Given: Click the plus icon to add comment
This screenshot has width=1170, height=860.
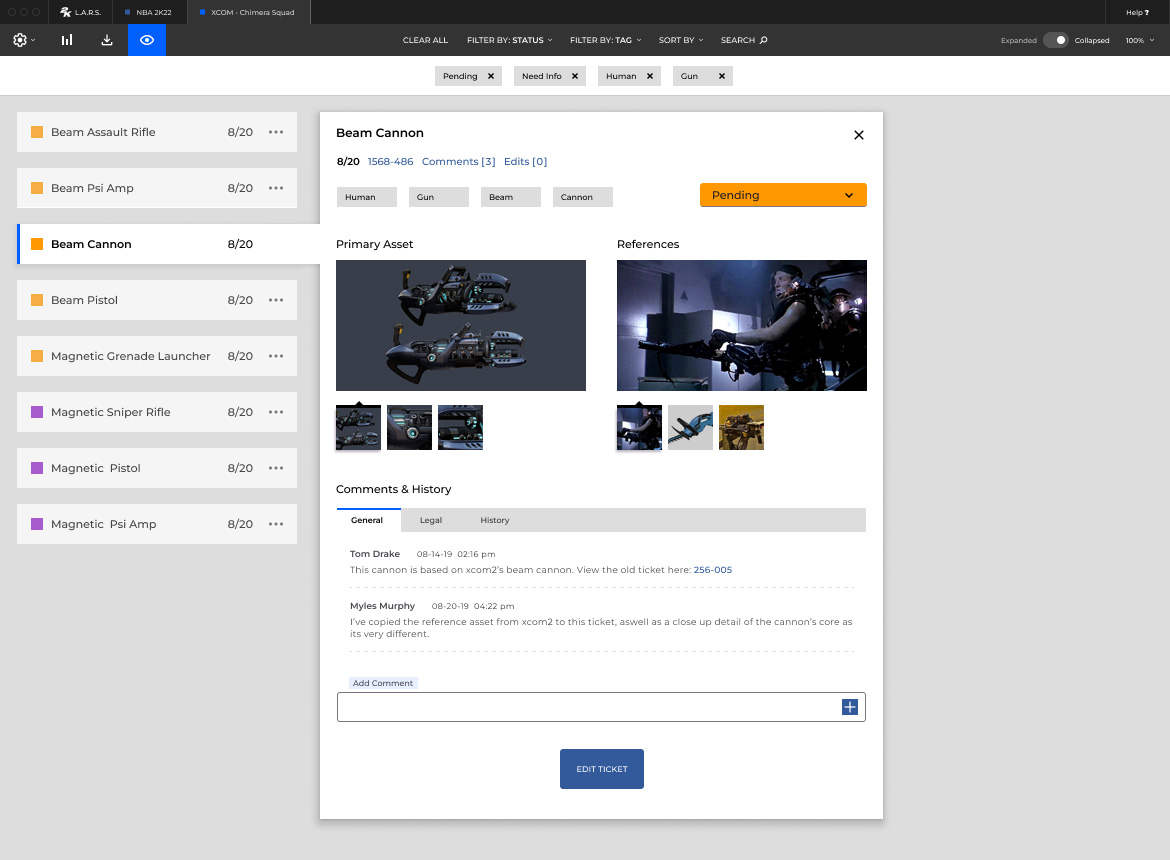Looking at the screenshot, I should coord(850,707).
